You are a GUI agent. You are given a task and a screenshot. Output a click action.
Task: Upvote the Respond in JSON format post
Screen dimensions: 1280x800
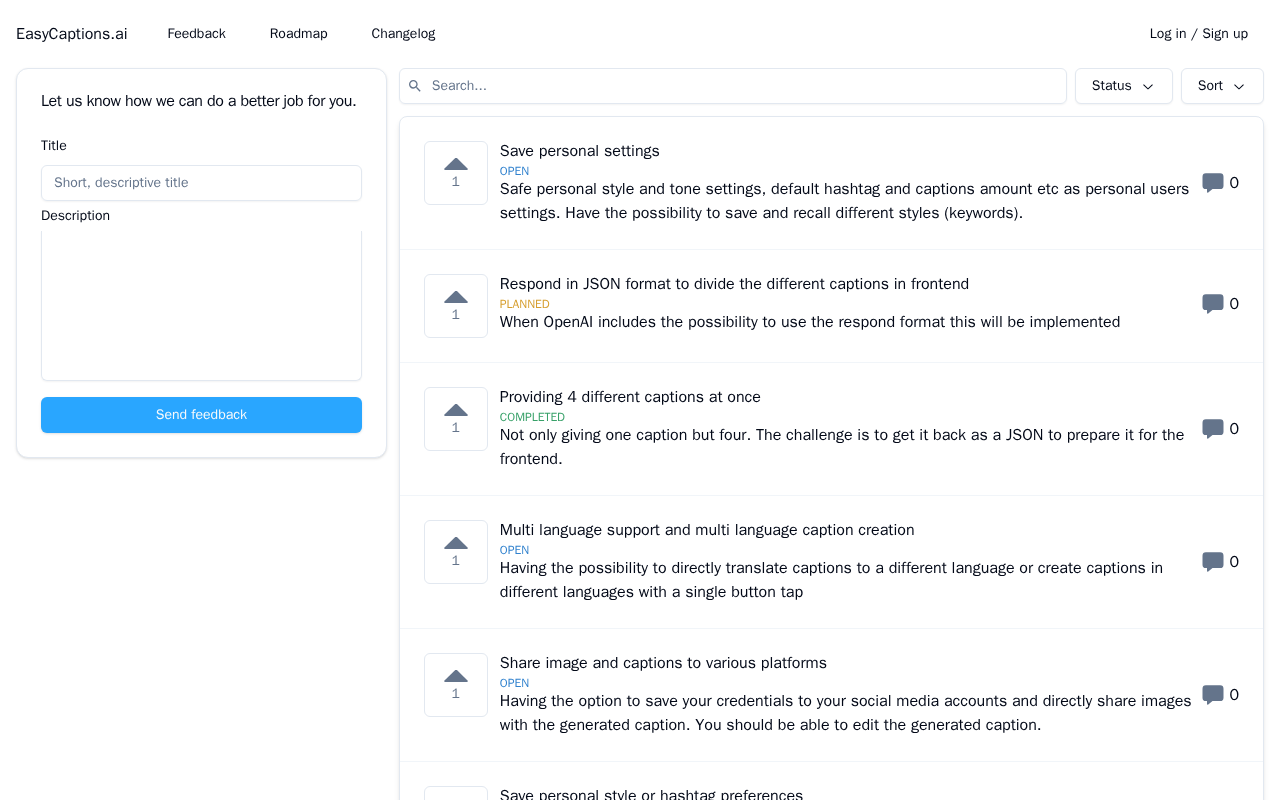(x=456, y=306)
